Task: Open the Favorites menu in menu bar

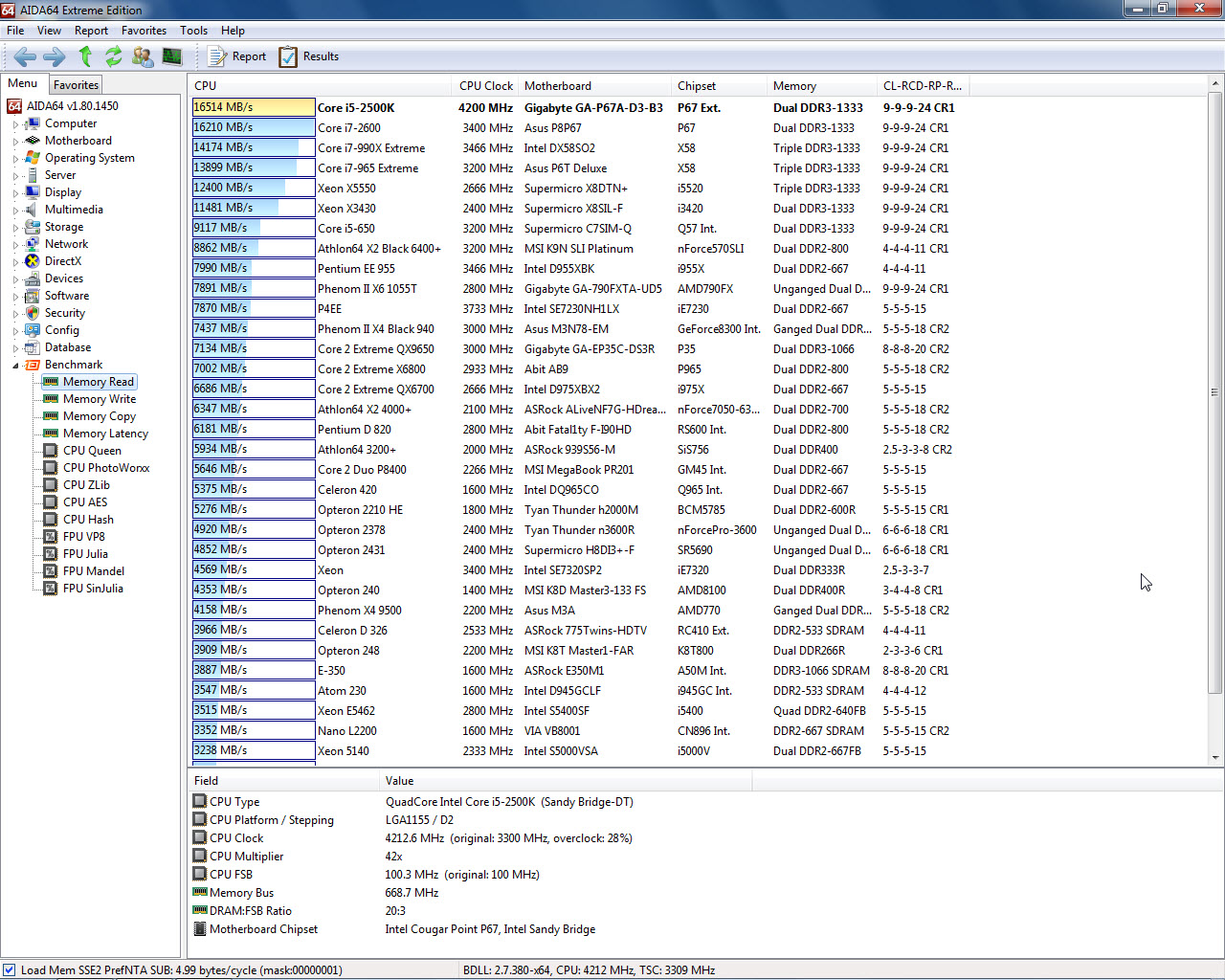Action: click(x=144, y=31)
